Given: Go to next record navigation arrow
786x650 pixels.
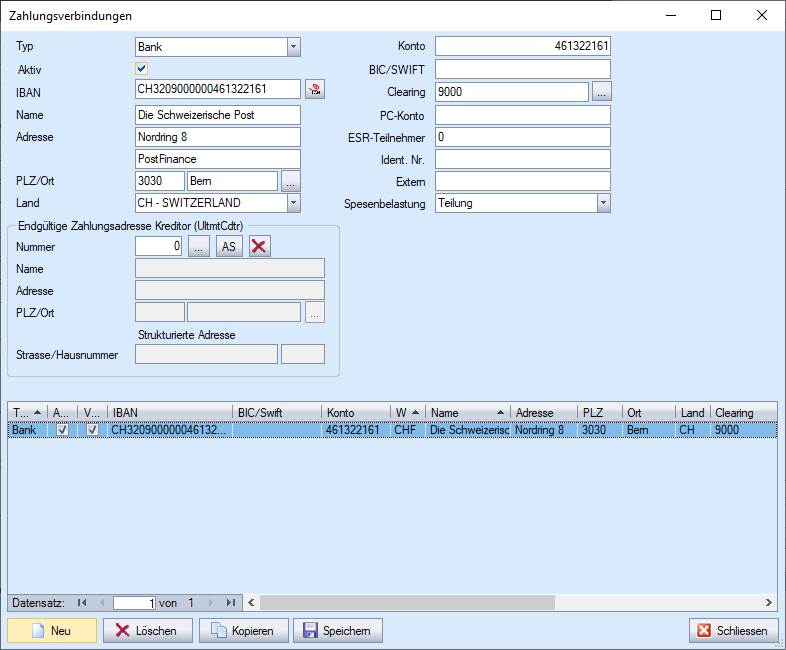Looking at the screenshot, I should 213,602.
